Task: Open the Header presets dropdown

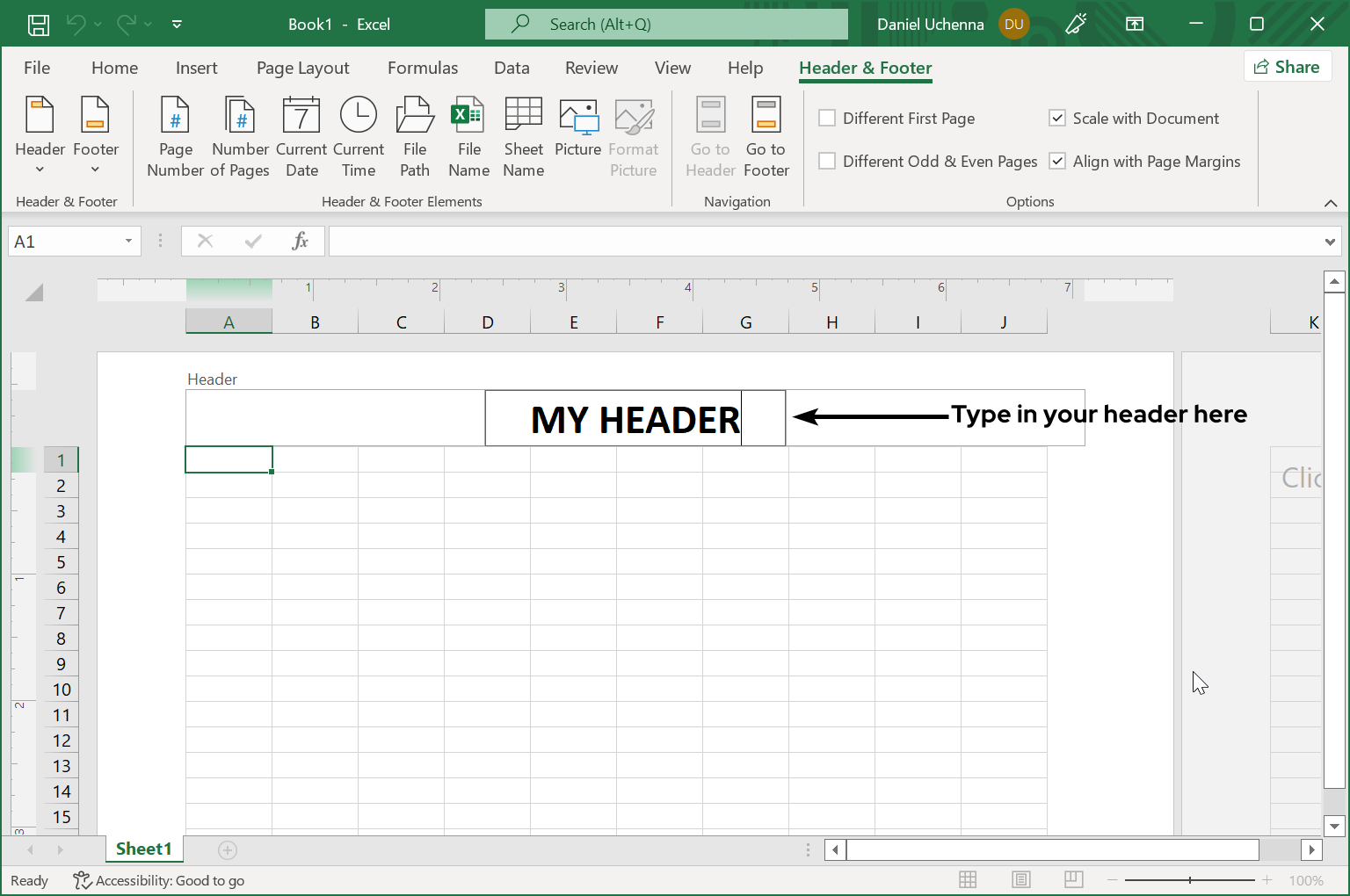Action: click(x=40, y=137)
